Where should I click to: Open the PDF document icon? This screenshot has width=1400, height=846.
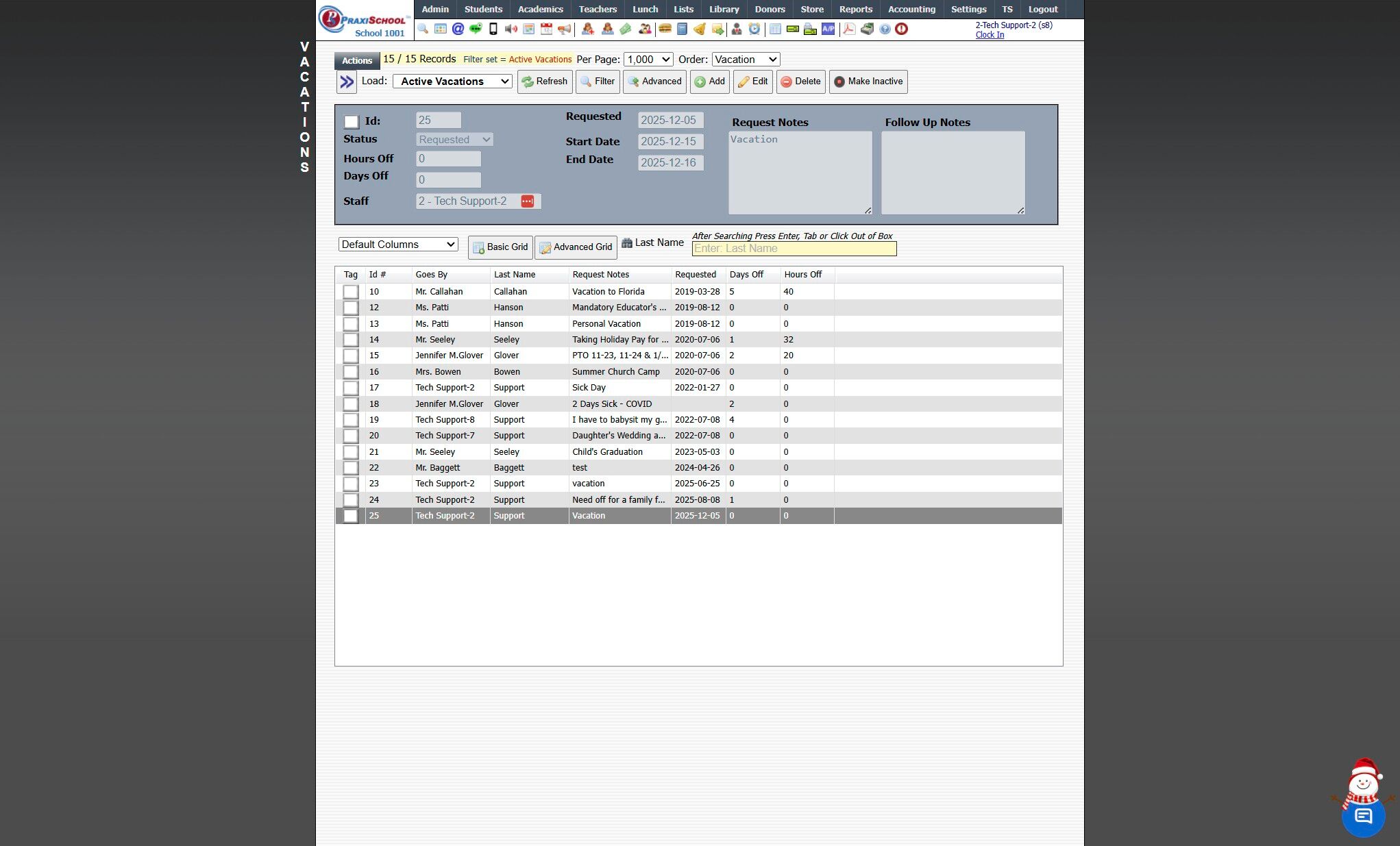click(849, 29)
